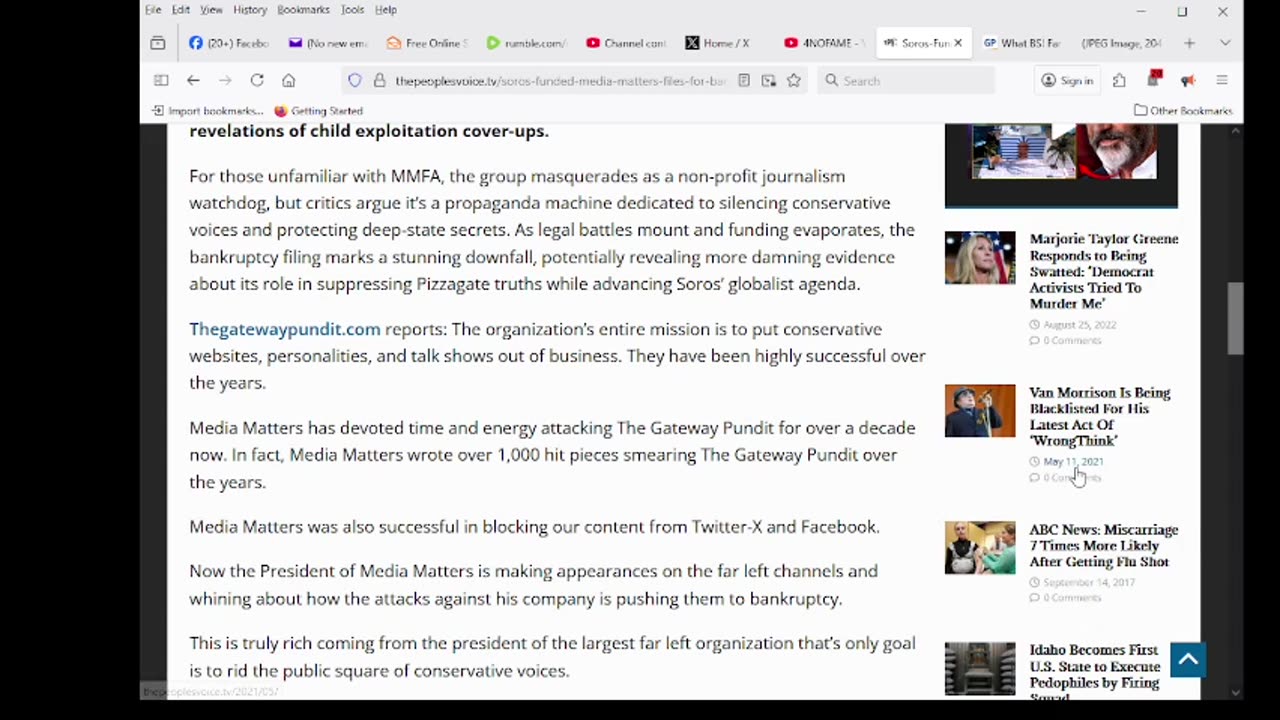Click the Sign in button
The height and width of the screenshot is (720, 1280).
pos(1068,80)
